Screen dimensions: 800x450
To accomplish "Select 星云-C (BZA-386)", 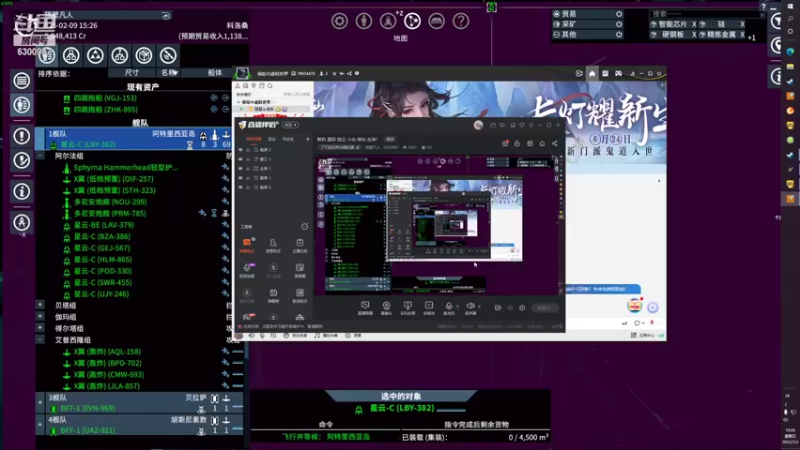I will (102, 237).
